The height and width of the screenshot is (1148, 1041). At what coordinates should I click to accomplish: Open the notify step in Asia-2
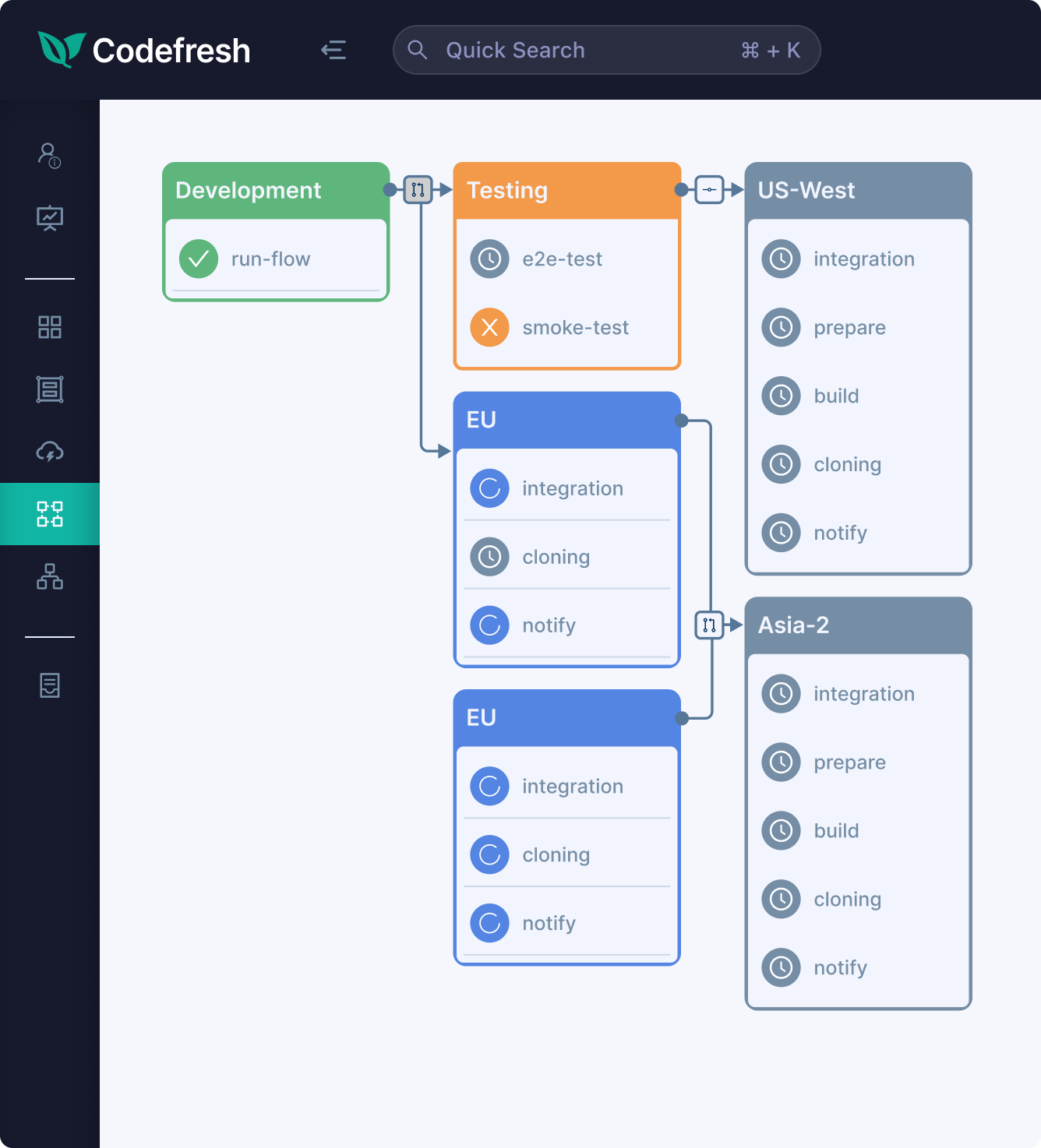click(859, 967)
